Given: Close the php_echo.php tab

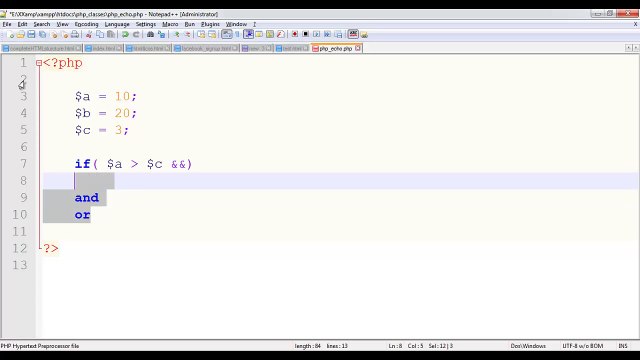Looking at the screenshot, I should point(358,48).
